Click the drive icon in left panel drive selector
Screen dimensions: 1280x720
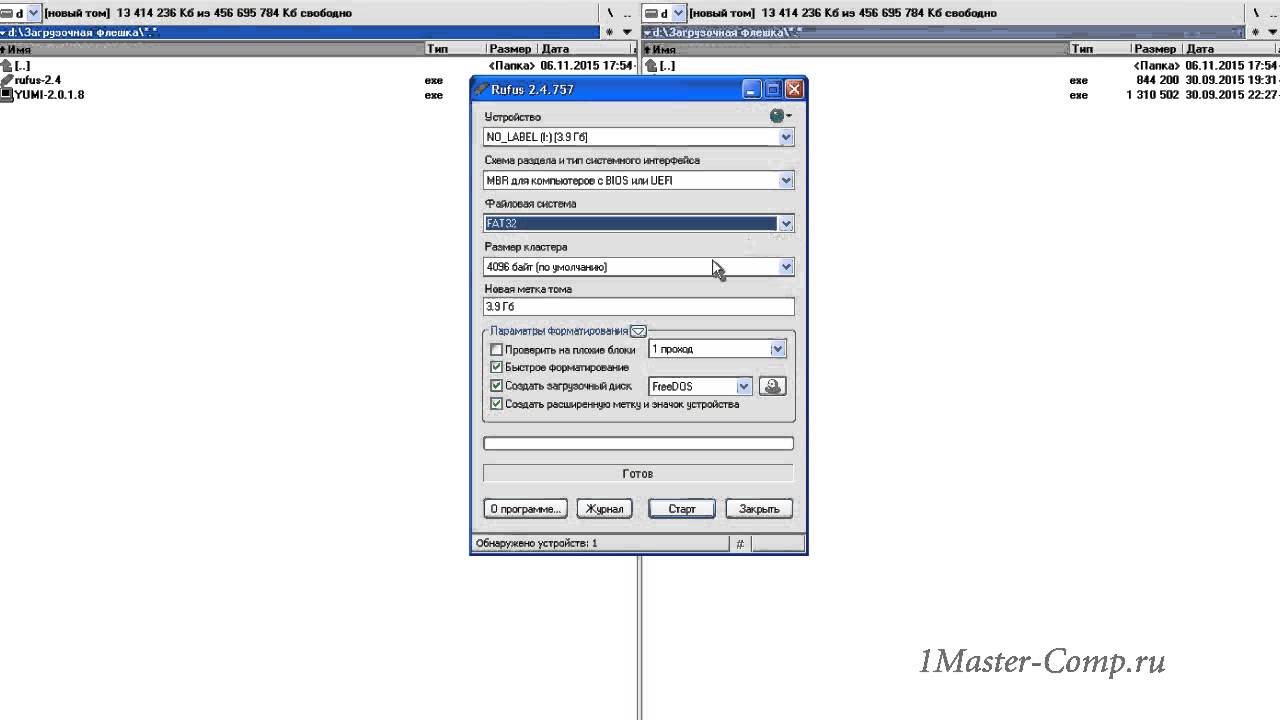click(x=7, y=13)
